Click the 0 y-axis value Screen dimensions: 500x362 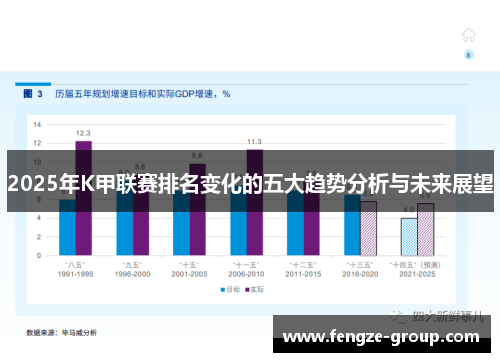(x=39, y=256)
